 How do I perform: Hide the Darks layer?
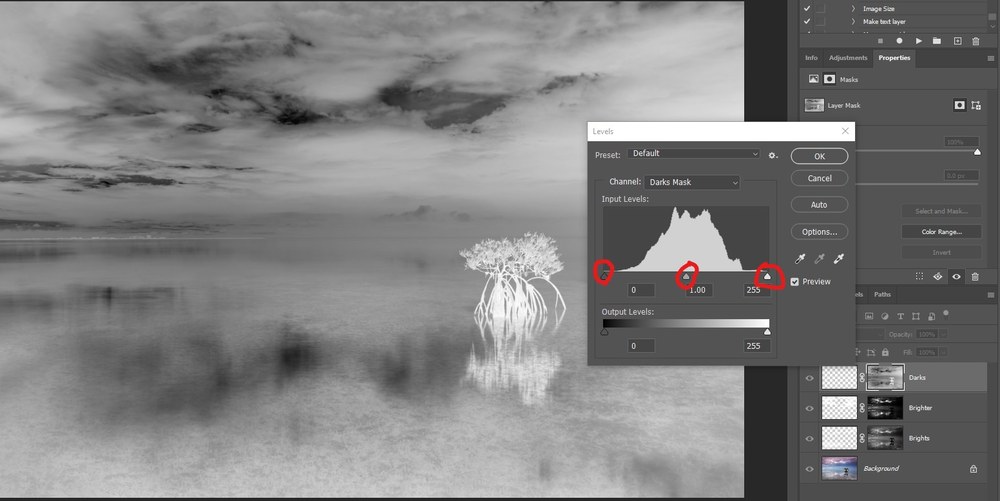coord(809,378)
